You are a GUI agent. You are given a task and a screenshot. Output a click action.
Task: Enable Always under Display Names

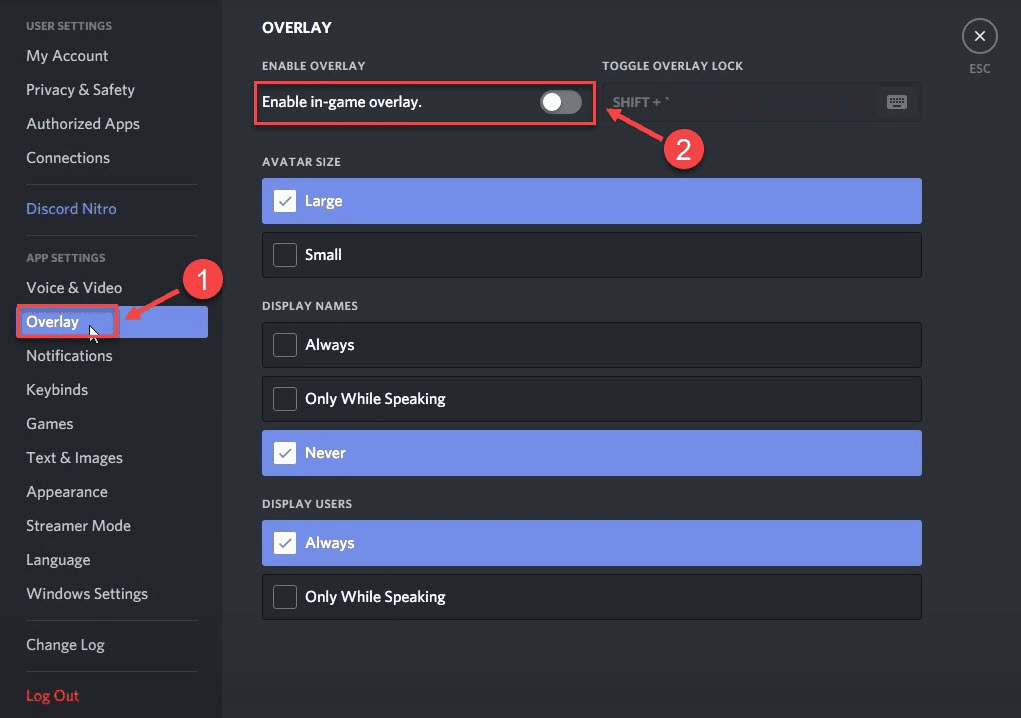pos(284,344)
